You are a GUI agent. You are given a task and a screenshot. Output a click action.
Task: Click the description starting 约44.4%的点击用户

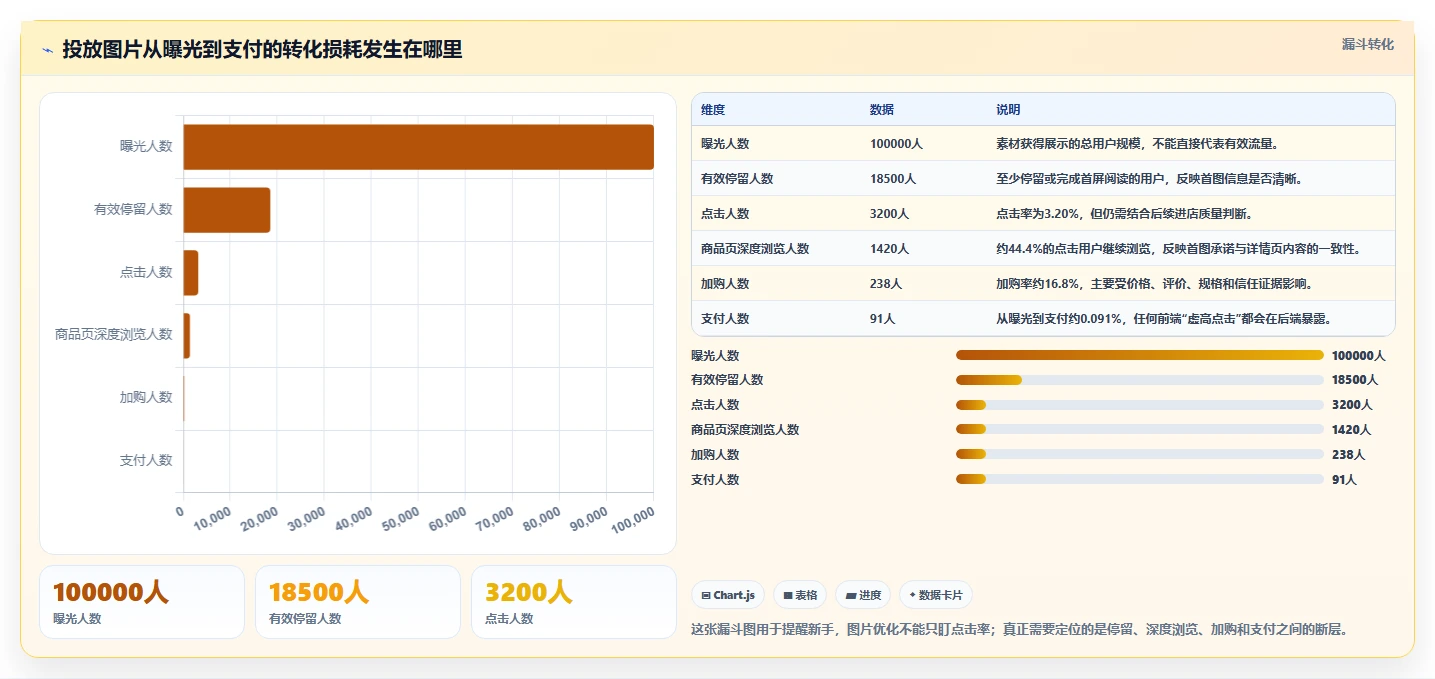tap(1178, 249)
